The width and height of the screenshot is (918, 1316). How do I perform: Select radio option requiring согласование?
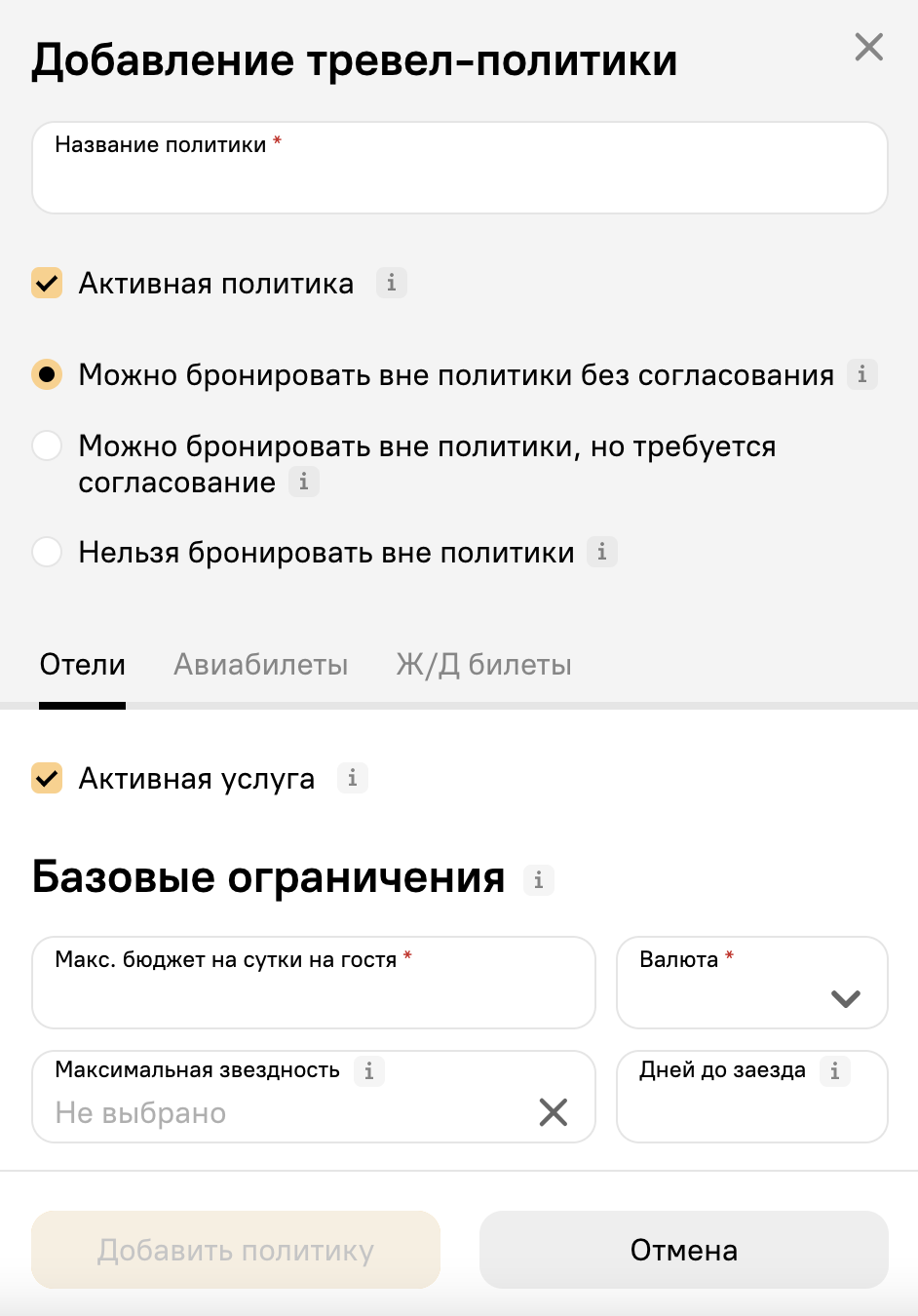click(47, 445)
